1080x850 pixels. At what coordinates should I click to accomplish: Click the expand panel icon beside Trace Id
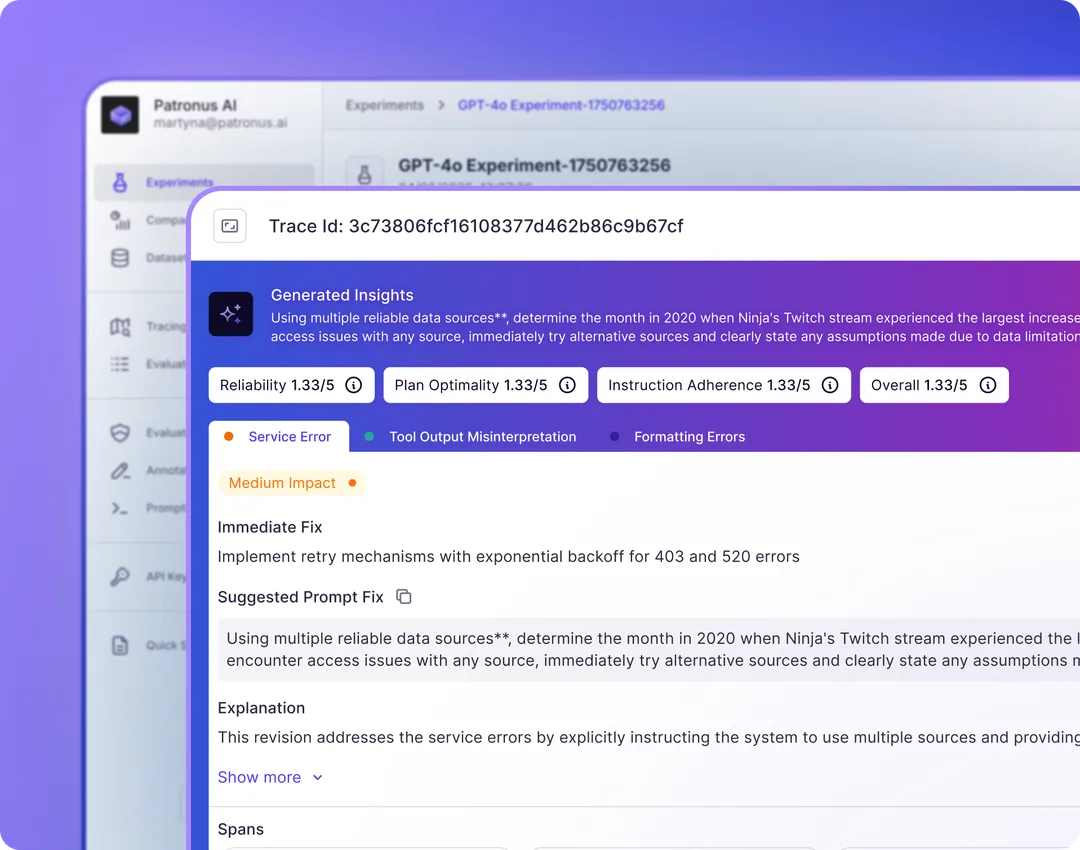[230, 226]
